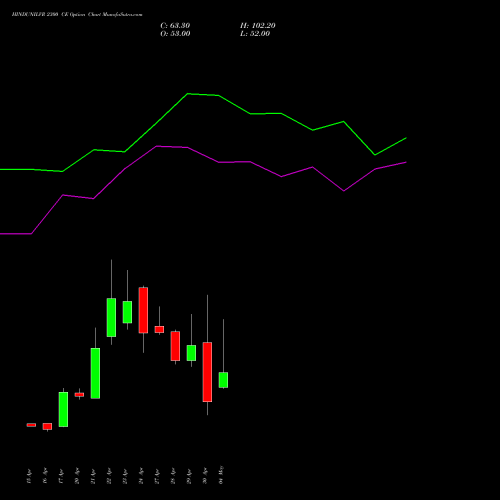This screenshot has height=500, width=500.
Task: Select the 30 Apr date label
Action: click(x=205, y=477)
